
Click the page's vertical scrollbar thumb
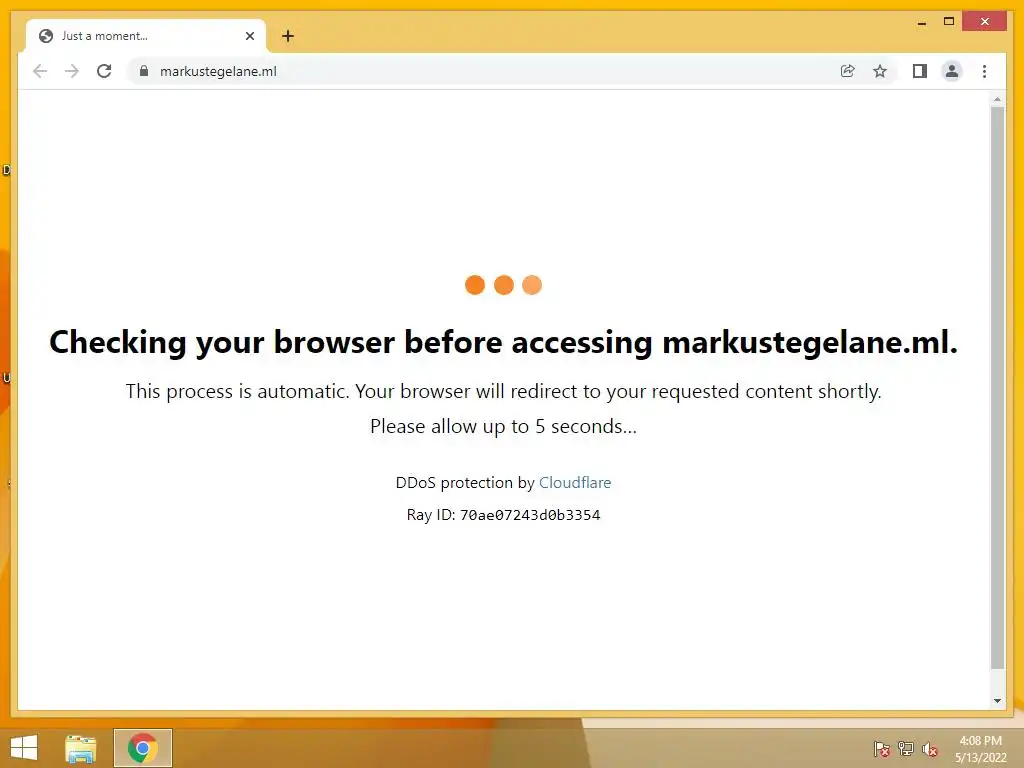click(997, 387)
